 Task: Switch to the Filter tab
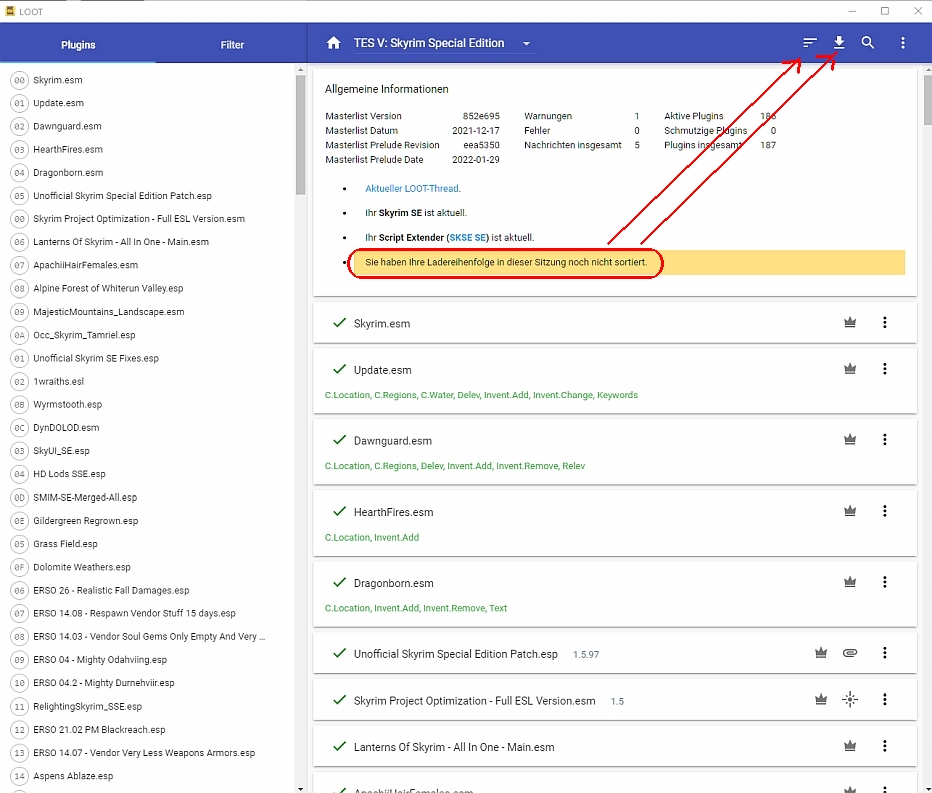[232, 45]
